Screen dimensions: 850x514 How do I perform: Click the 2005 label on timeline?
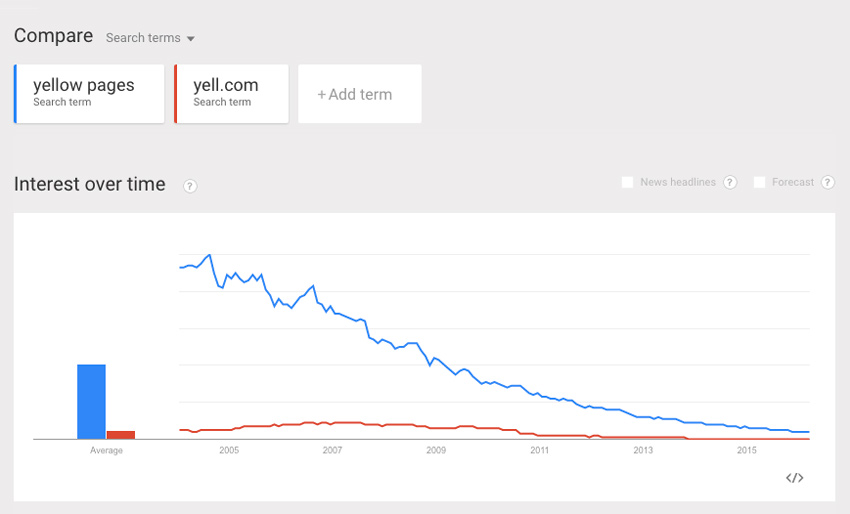[x=229, y=451]
